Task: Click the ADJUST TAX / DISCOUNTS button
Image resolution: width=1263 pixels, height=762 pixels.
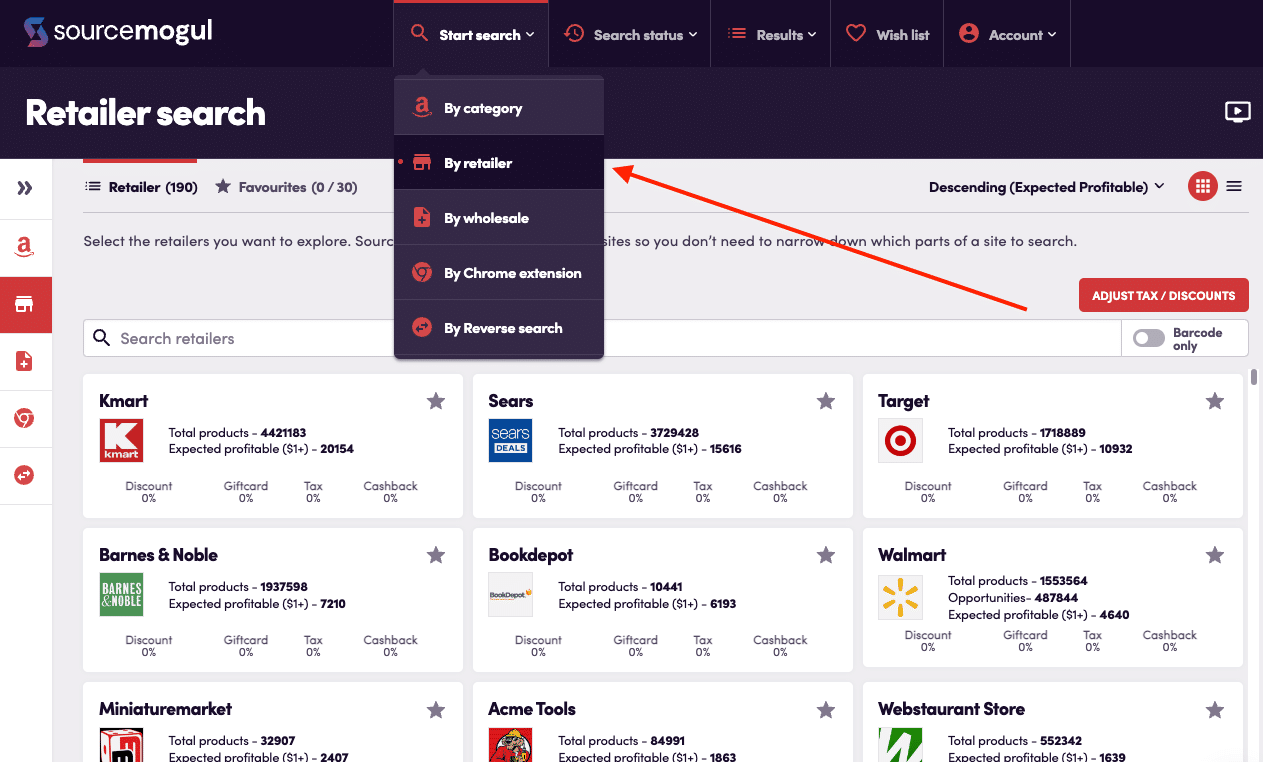Action: [x=1163, y=296]
